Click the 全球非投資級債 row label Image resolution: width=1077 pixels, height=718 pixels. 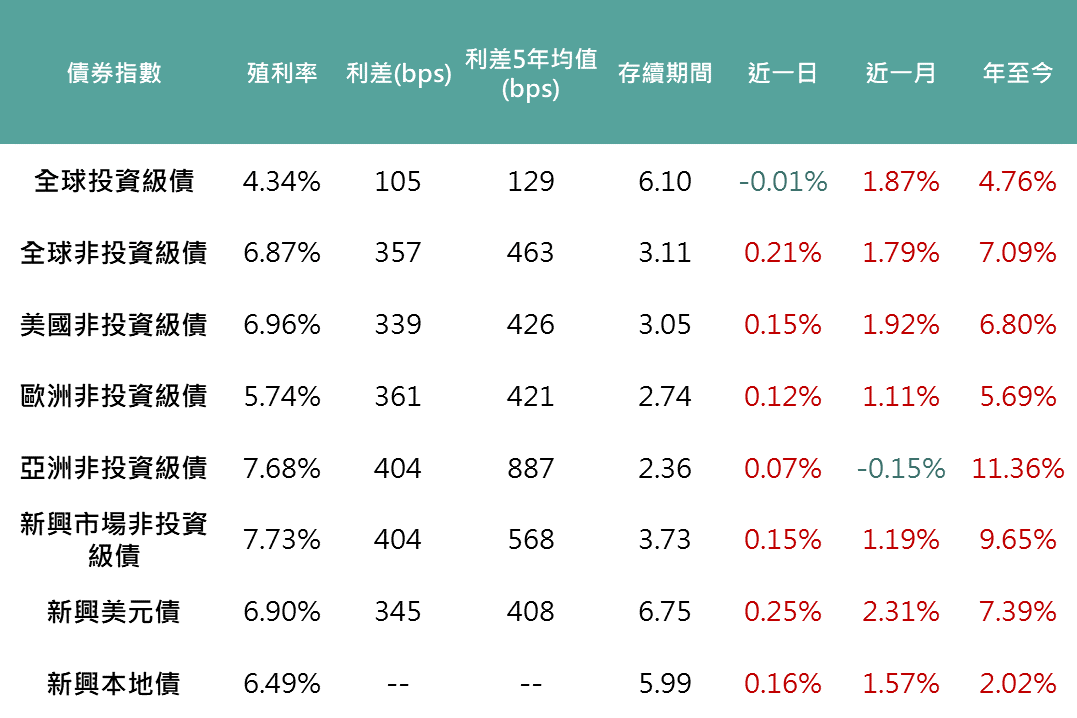(113, 253)
